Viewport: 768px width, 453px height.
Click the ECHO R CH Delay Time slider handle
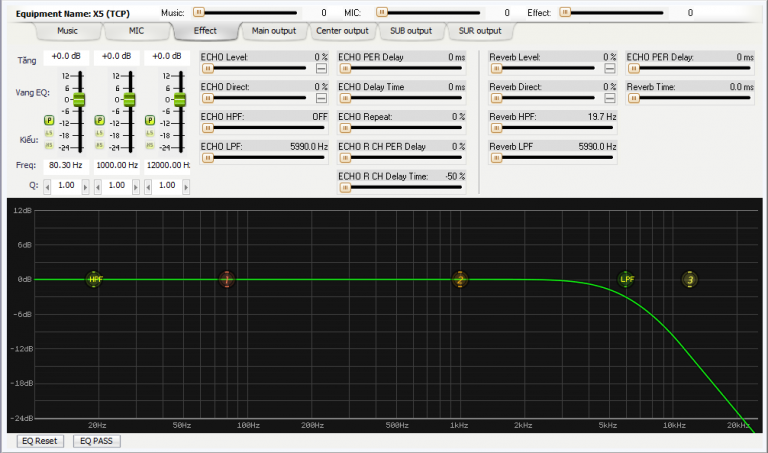(345, 188)
